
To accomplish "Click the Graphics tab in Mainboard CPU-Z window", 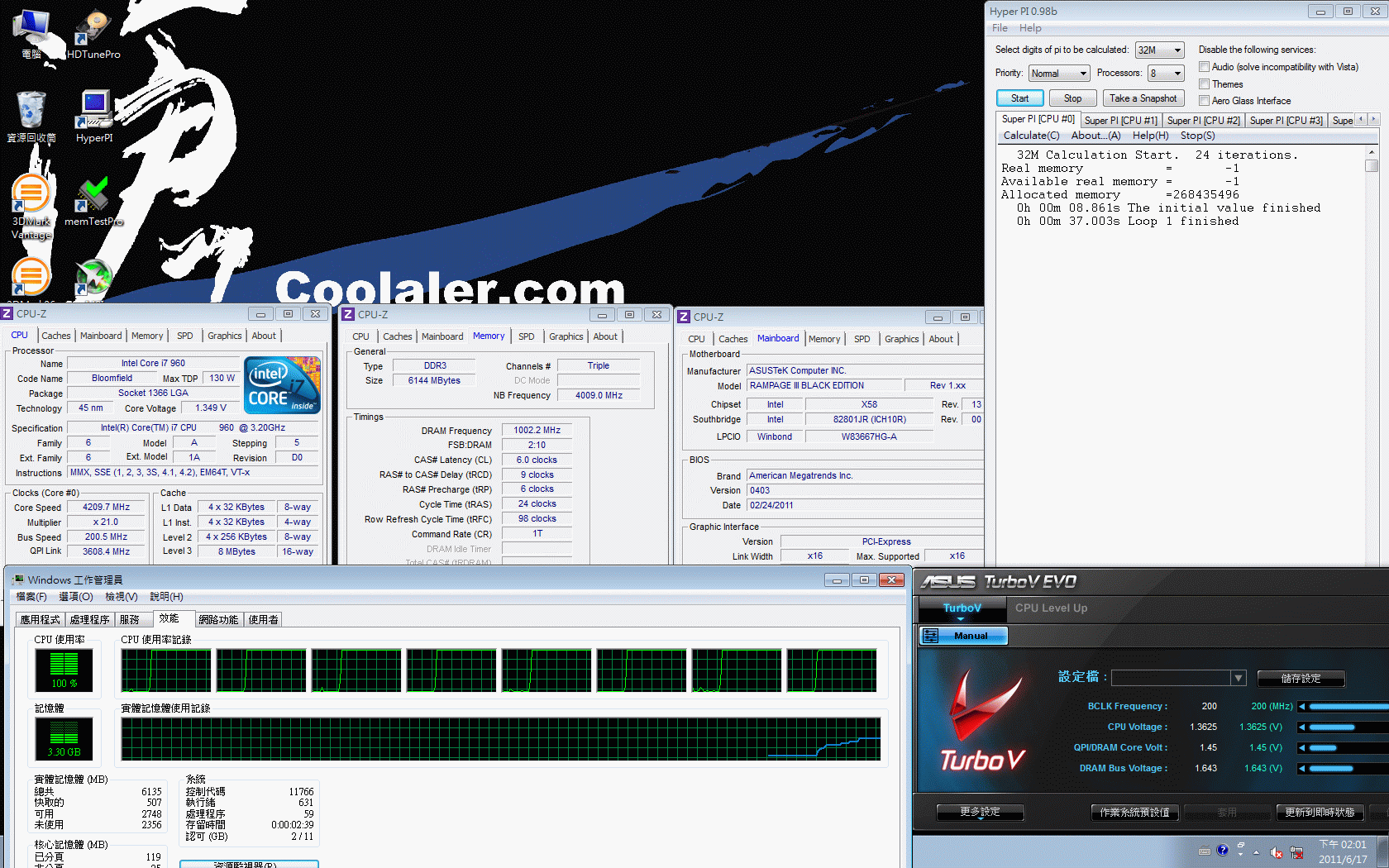I will 901,339.
